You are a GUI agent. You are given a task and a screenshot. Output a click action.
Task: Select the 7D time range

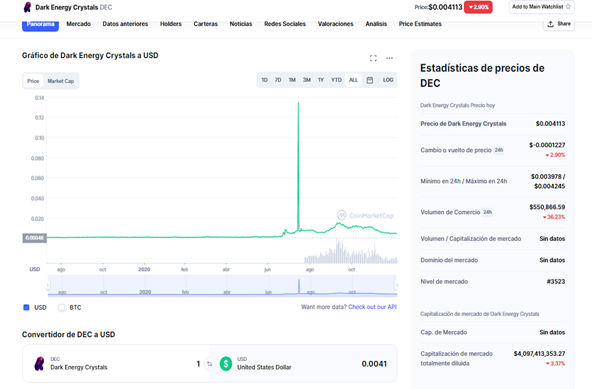point(278,80)
